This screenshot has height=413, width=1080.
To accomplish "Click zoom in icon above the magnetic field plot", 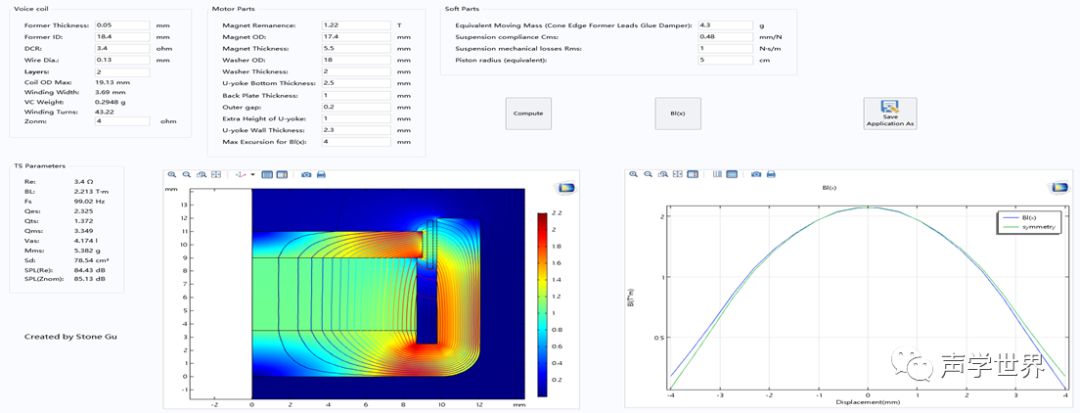I will coord(172,174).
